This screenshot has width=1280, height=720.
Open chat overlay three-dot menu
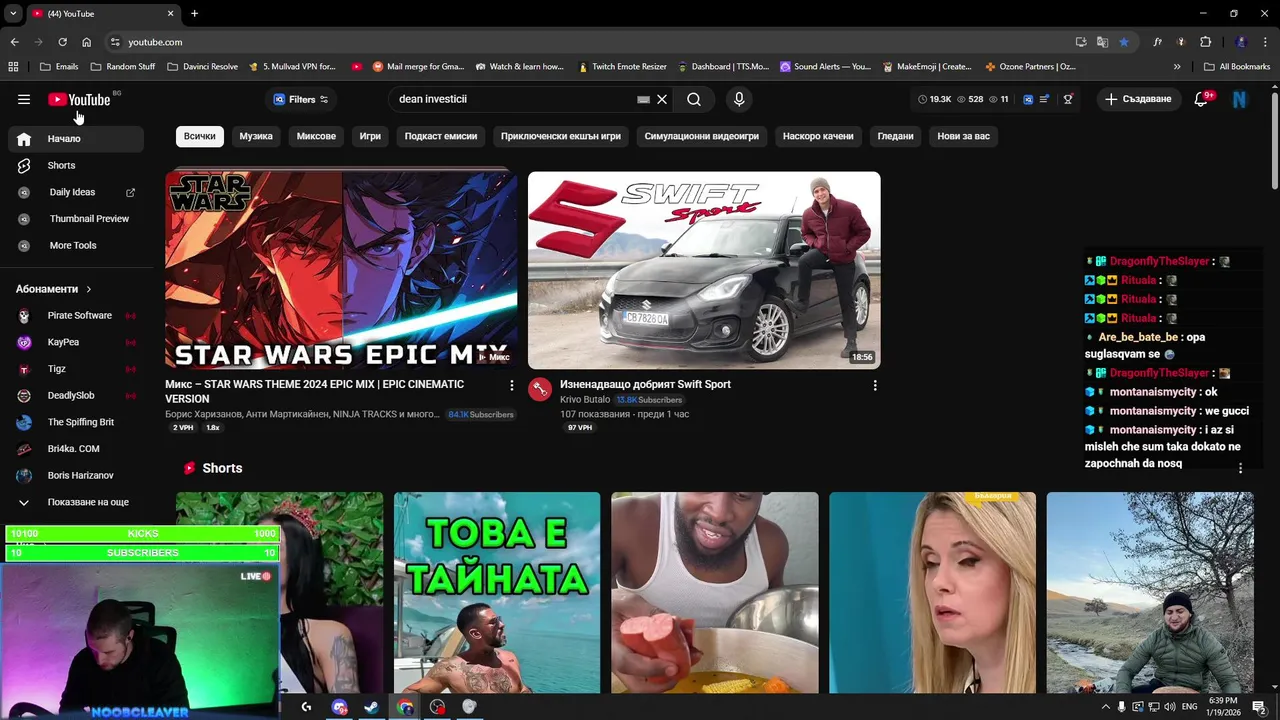1240,468
